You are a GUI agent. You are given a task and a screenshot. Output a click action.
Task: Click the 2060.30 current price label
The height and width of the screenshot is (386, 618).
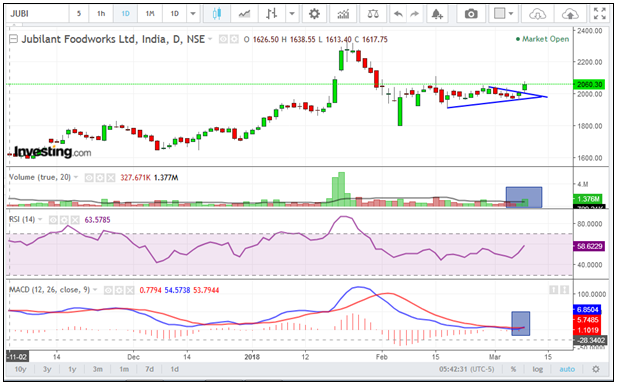590,84
